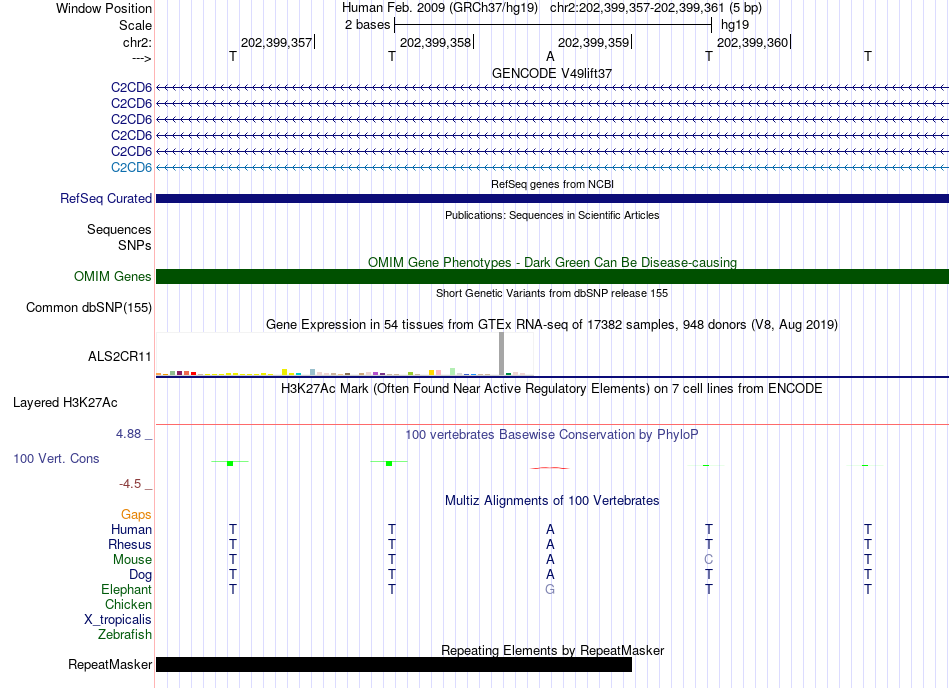Image resolution: width=950 pixels, height=688 pixels.
Task: Click the 202,399,358 position label
Action: pos(435,42)
